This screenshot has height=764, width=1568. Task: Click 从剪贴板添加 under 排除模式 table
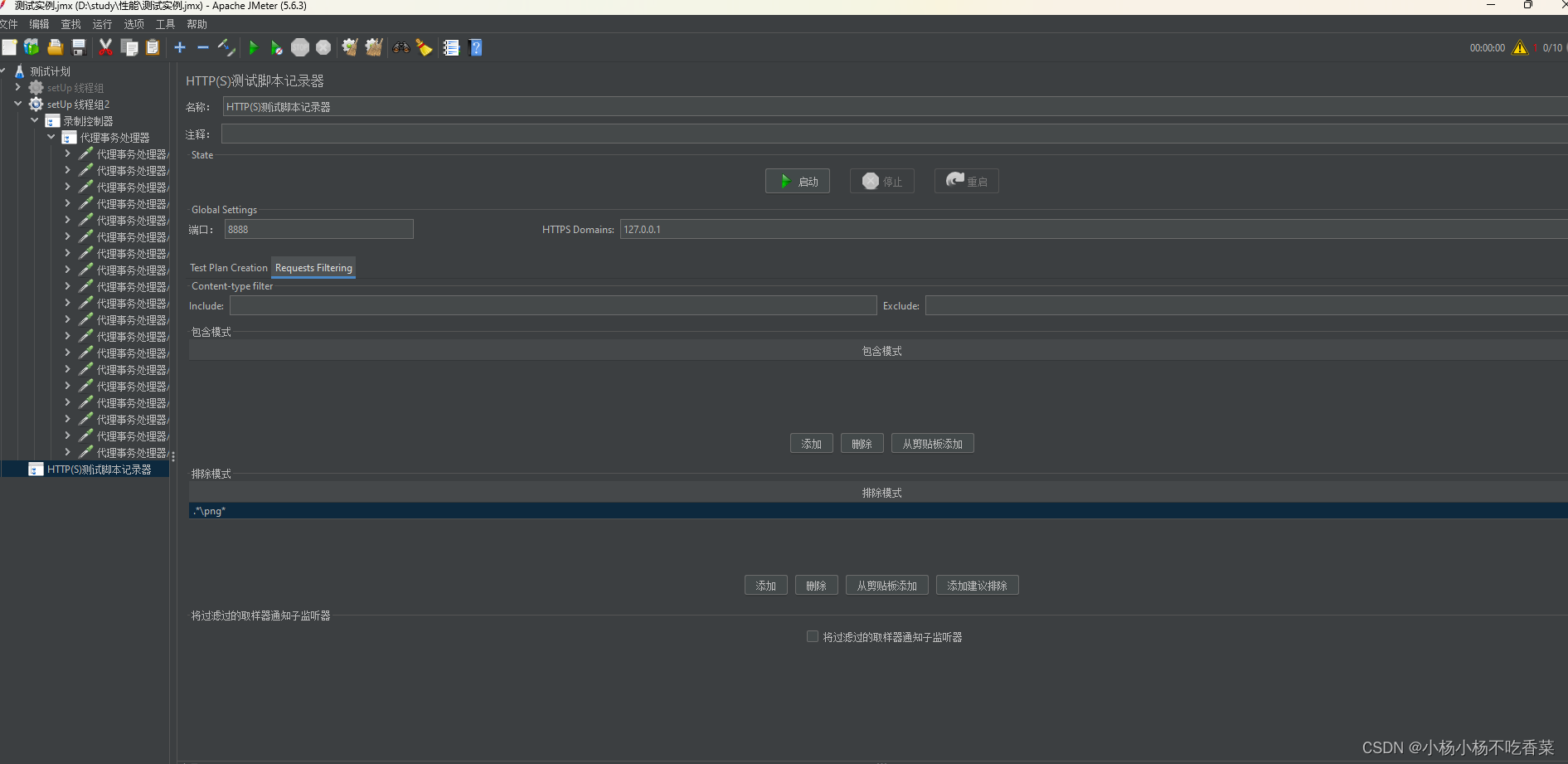pyautogui.click(x=887, y=586)
